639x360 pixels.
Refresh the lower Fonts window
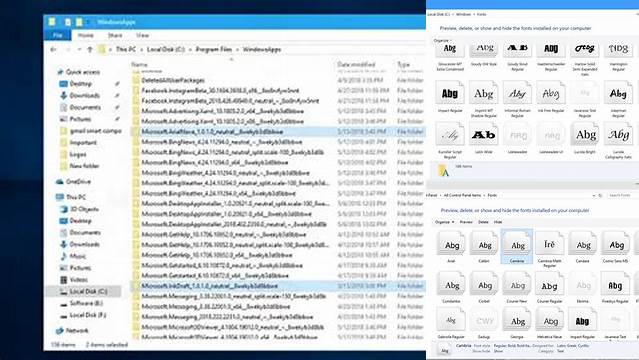coord(600,196)
